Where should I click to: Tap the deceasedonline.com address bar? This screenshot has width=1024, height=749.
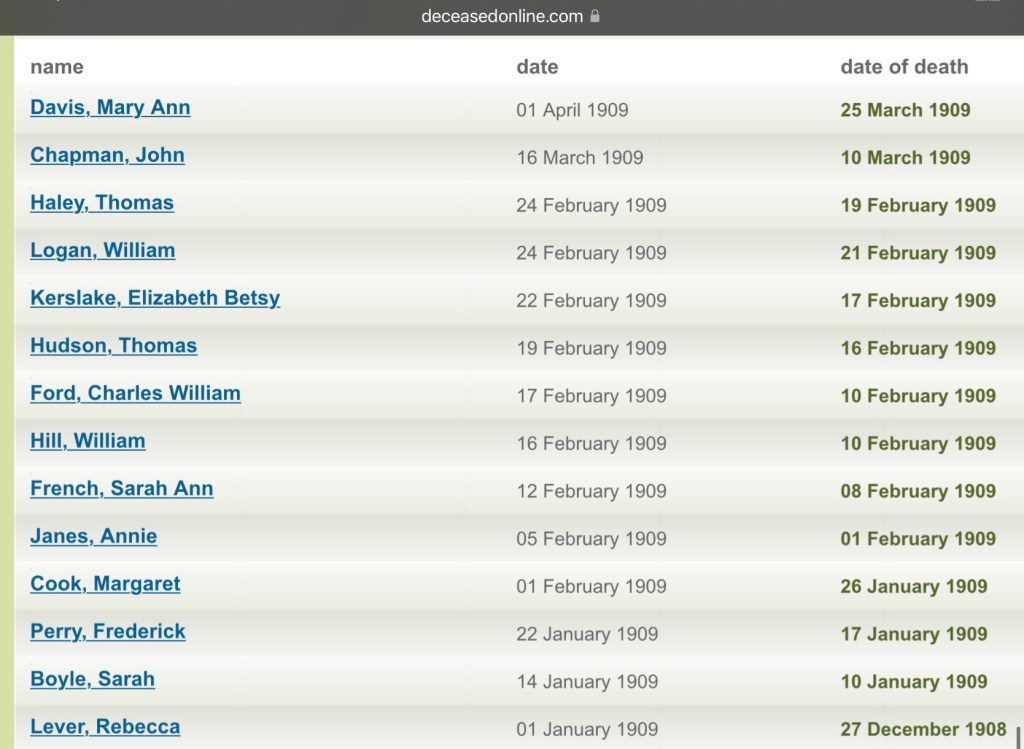click(501, 16)
